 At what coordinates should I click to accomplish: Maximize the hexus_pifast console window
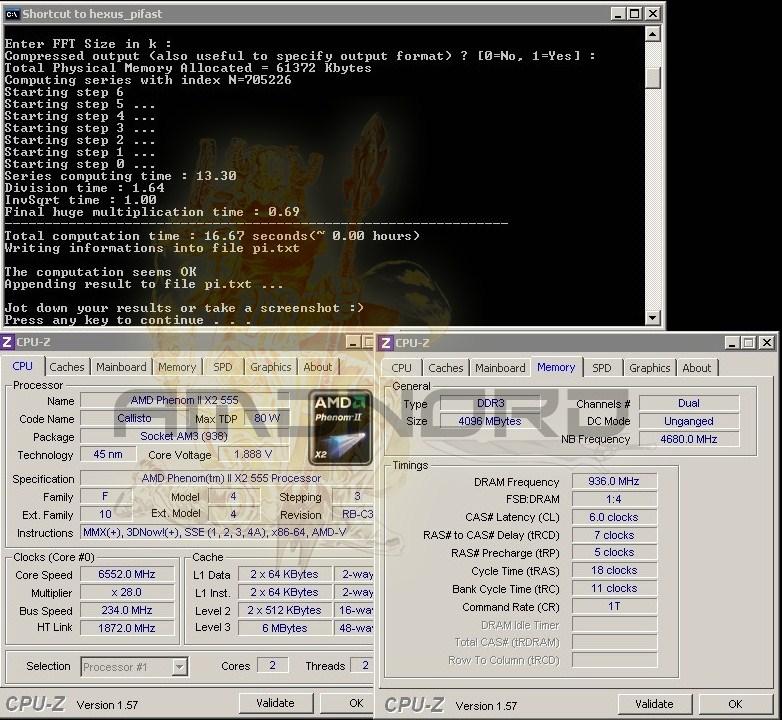coord(634,13)
